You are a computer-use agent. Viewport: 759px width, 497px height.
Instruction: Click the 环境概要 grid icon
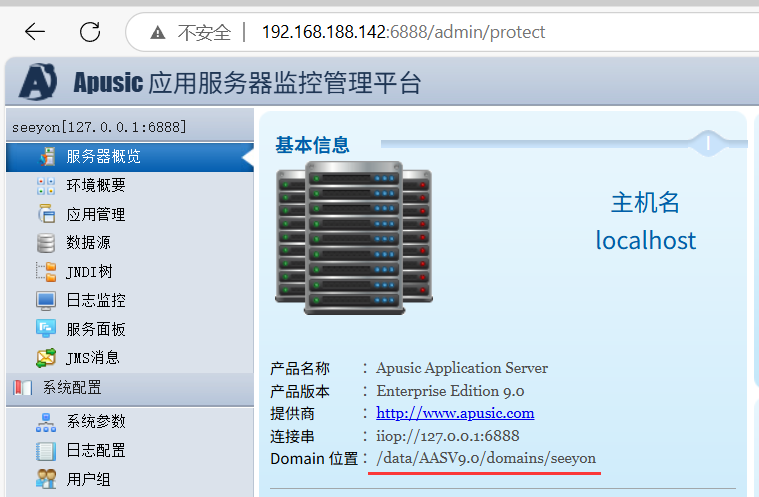coord(46,185)
